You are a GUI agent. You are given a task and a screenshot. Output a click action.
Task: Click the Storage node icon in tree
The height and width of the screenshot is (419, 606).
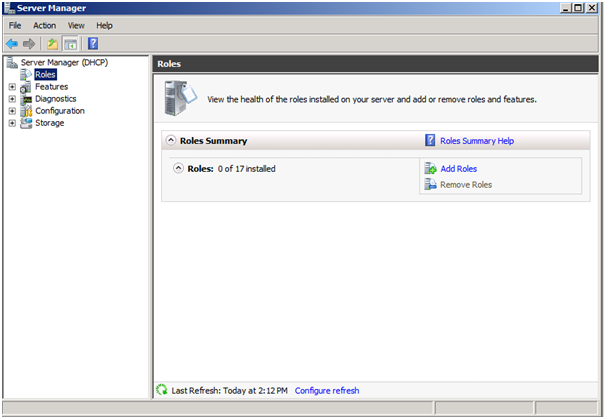point(26,123)
